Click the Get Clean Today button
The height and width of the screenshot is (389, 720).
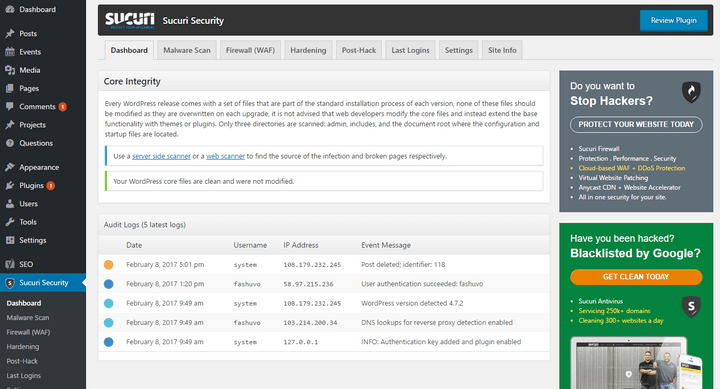pyautogui.click(x=636, y=277)
